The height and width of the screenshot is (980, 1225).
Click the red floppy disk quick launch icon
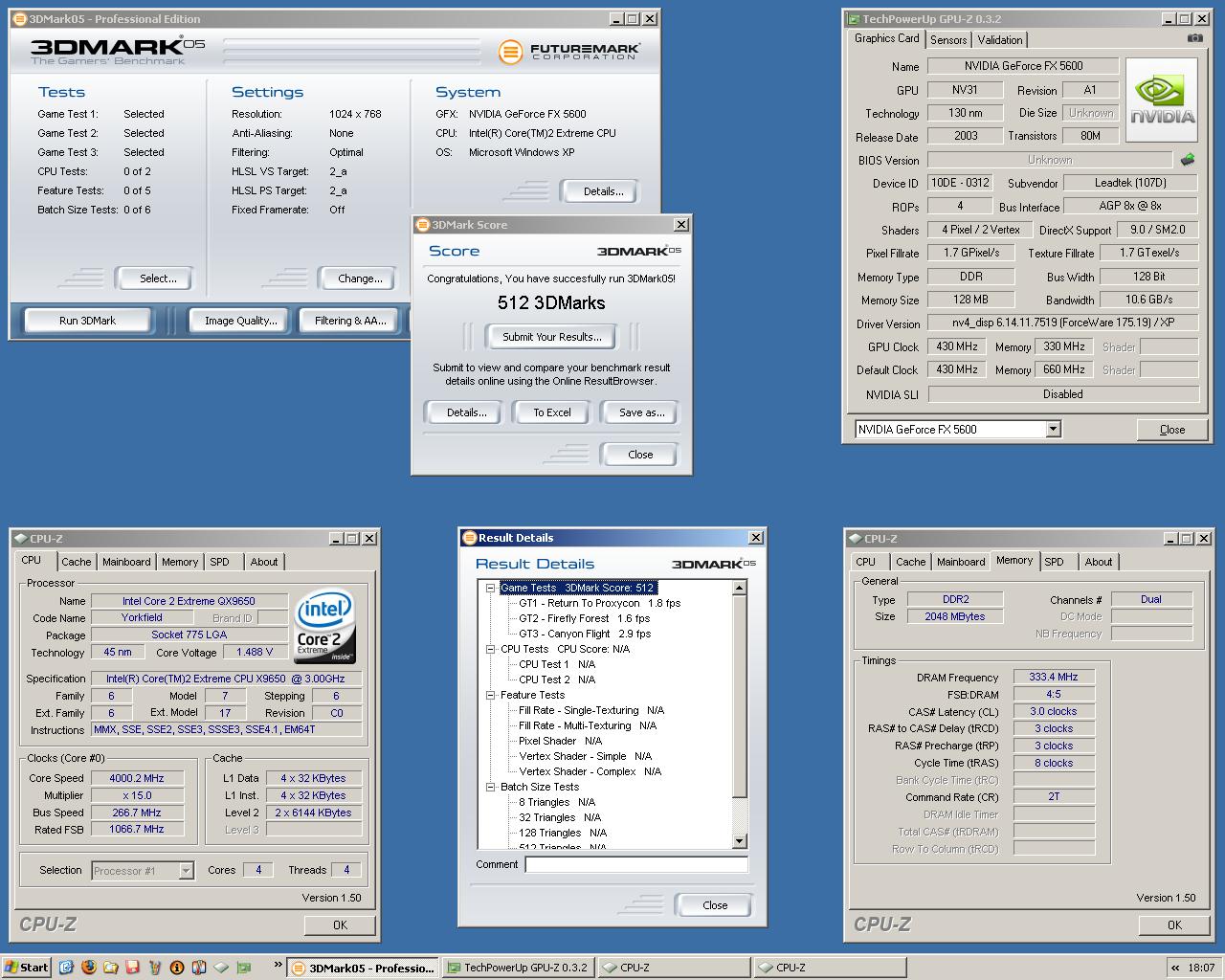tap(133, 968)
